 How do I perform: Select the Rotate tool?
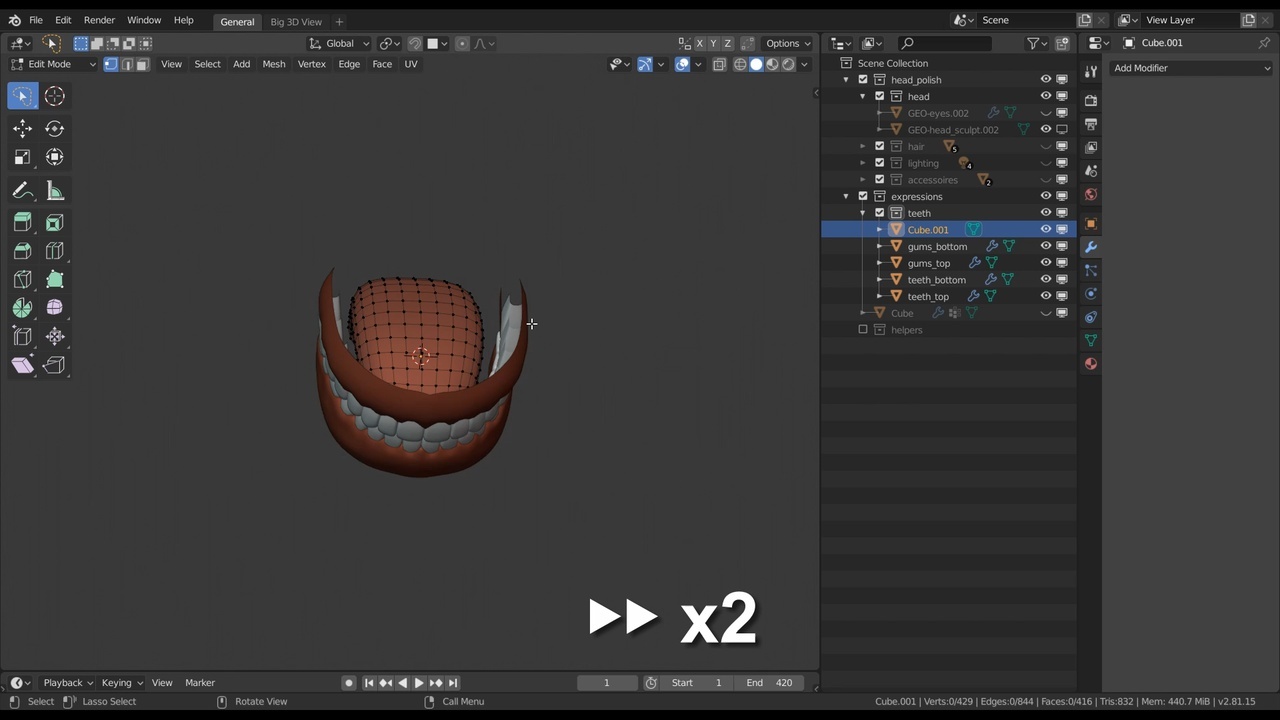(x=54, y=128)
